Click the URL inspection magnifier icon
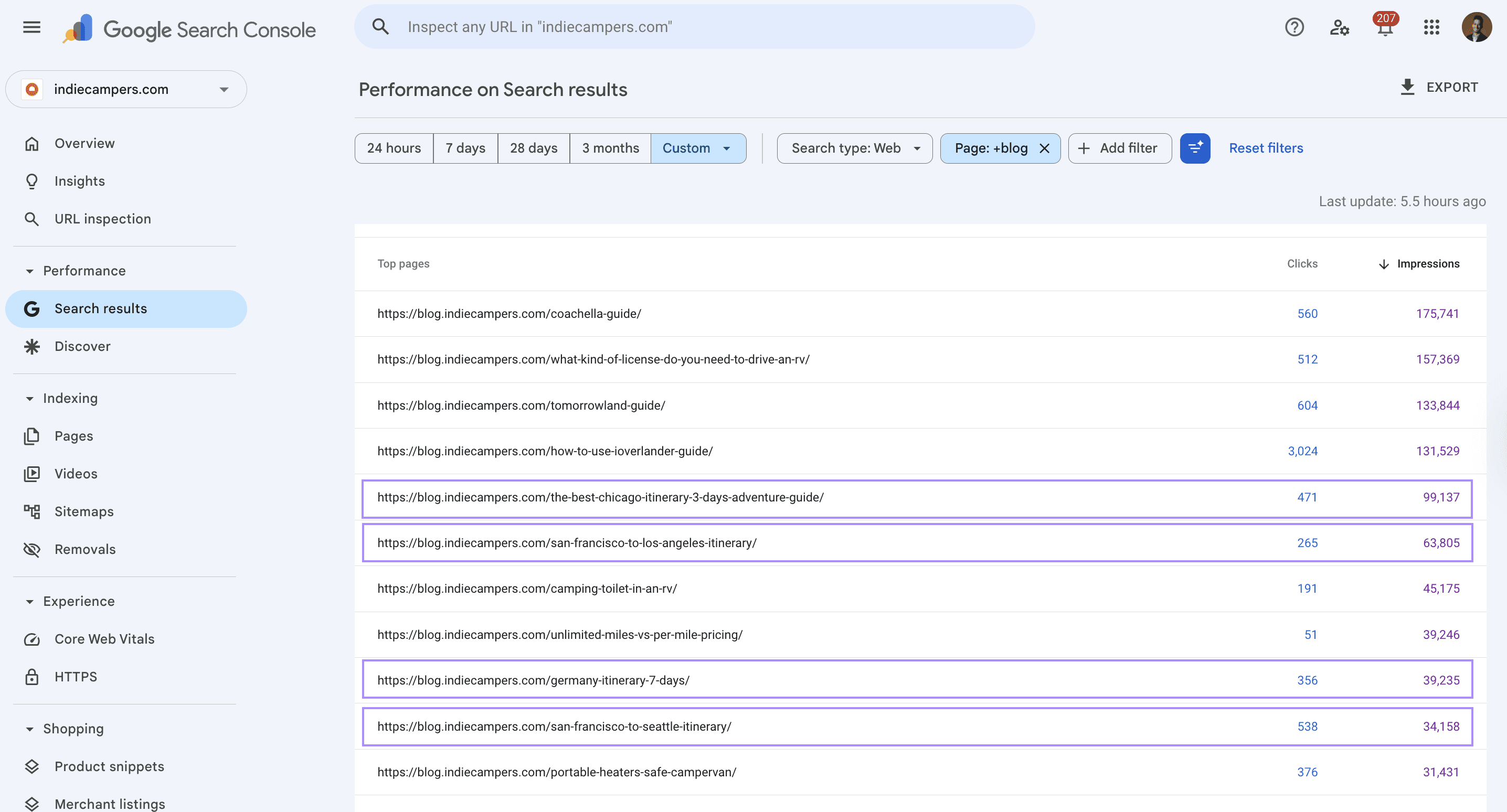 tap(31, 219)
